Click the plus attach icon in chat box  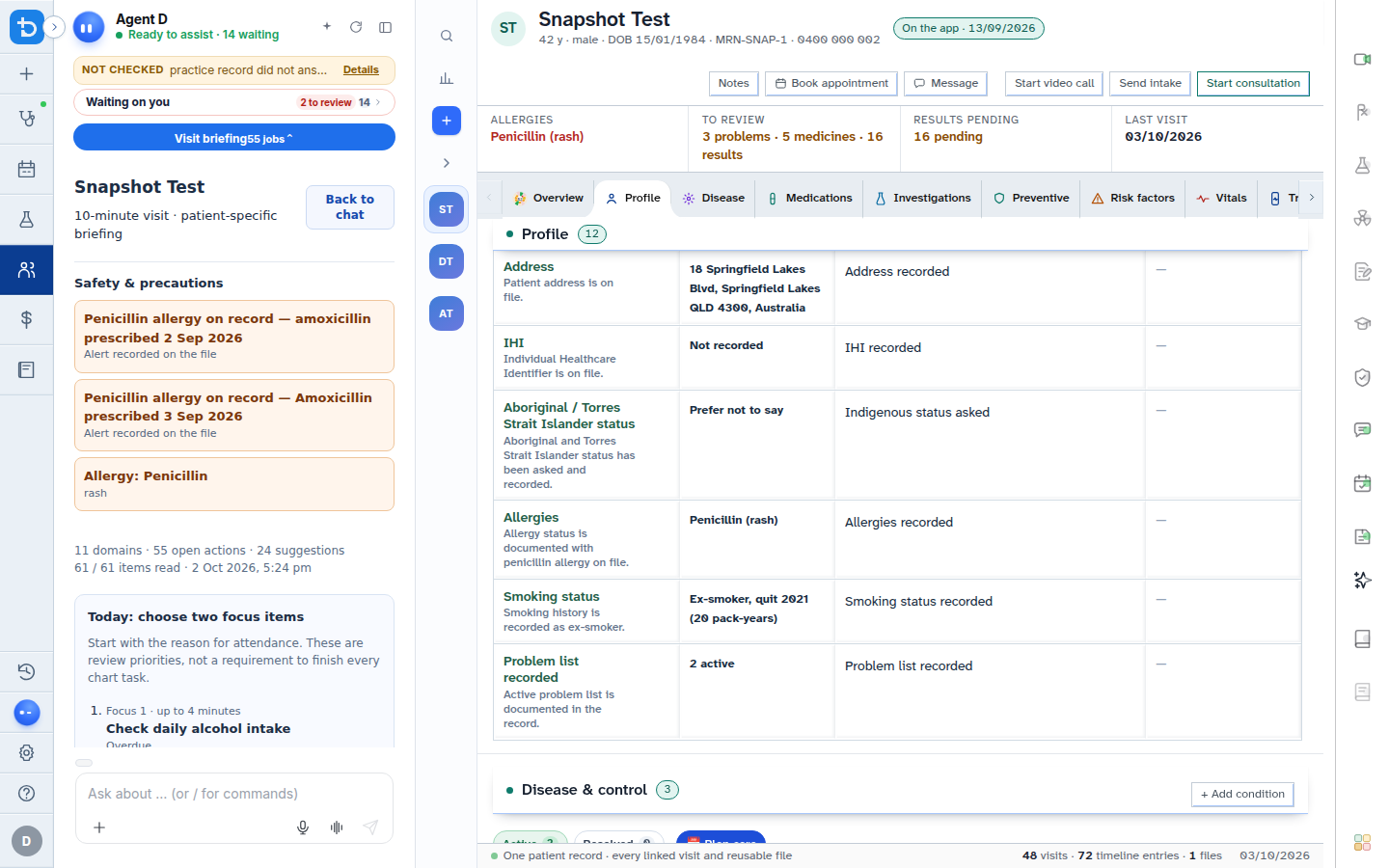[x=99, y=827]
